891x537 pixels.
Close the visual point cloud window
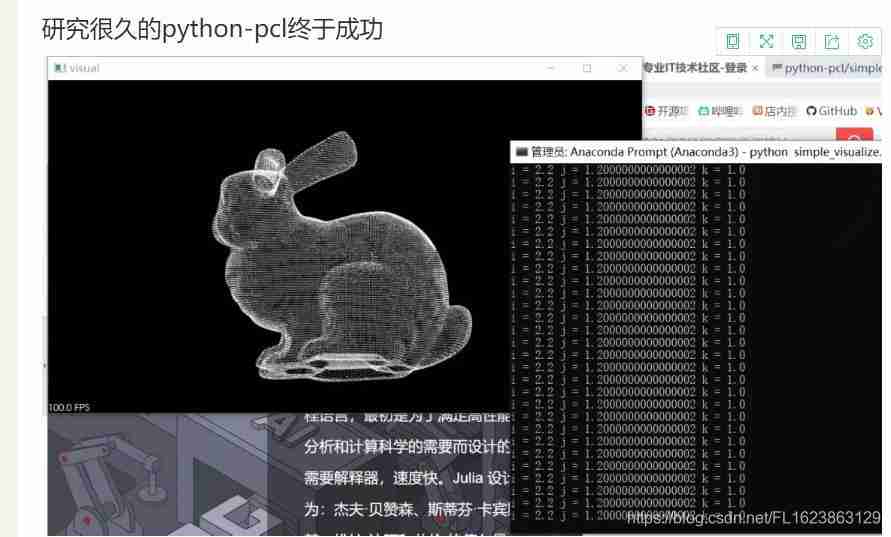[623, 68]
